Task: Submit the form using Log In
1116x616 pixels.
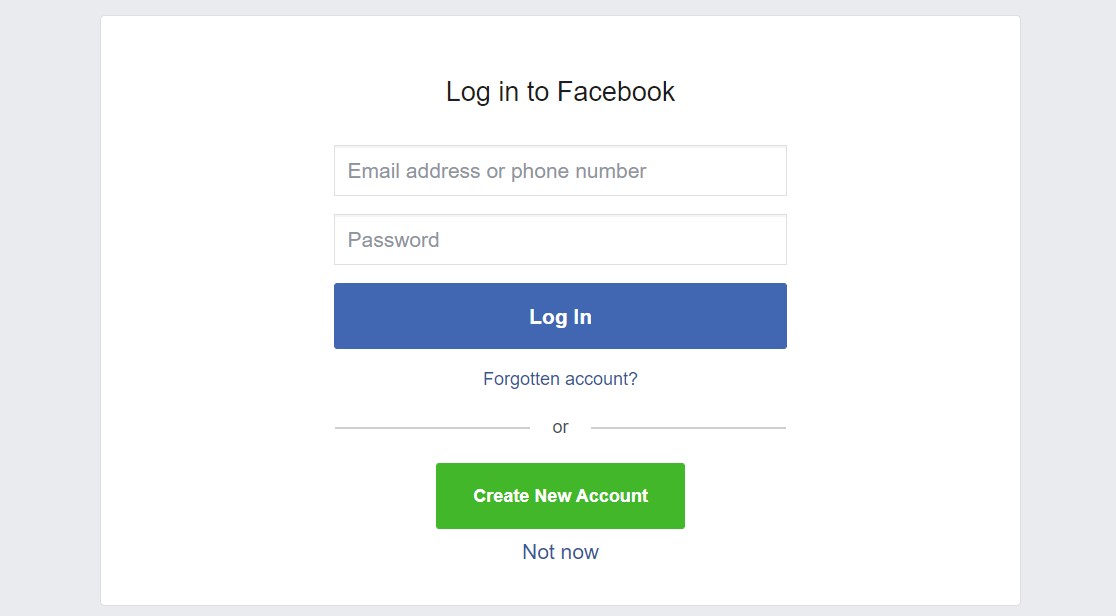Action: (x=560, y=316)
